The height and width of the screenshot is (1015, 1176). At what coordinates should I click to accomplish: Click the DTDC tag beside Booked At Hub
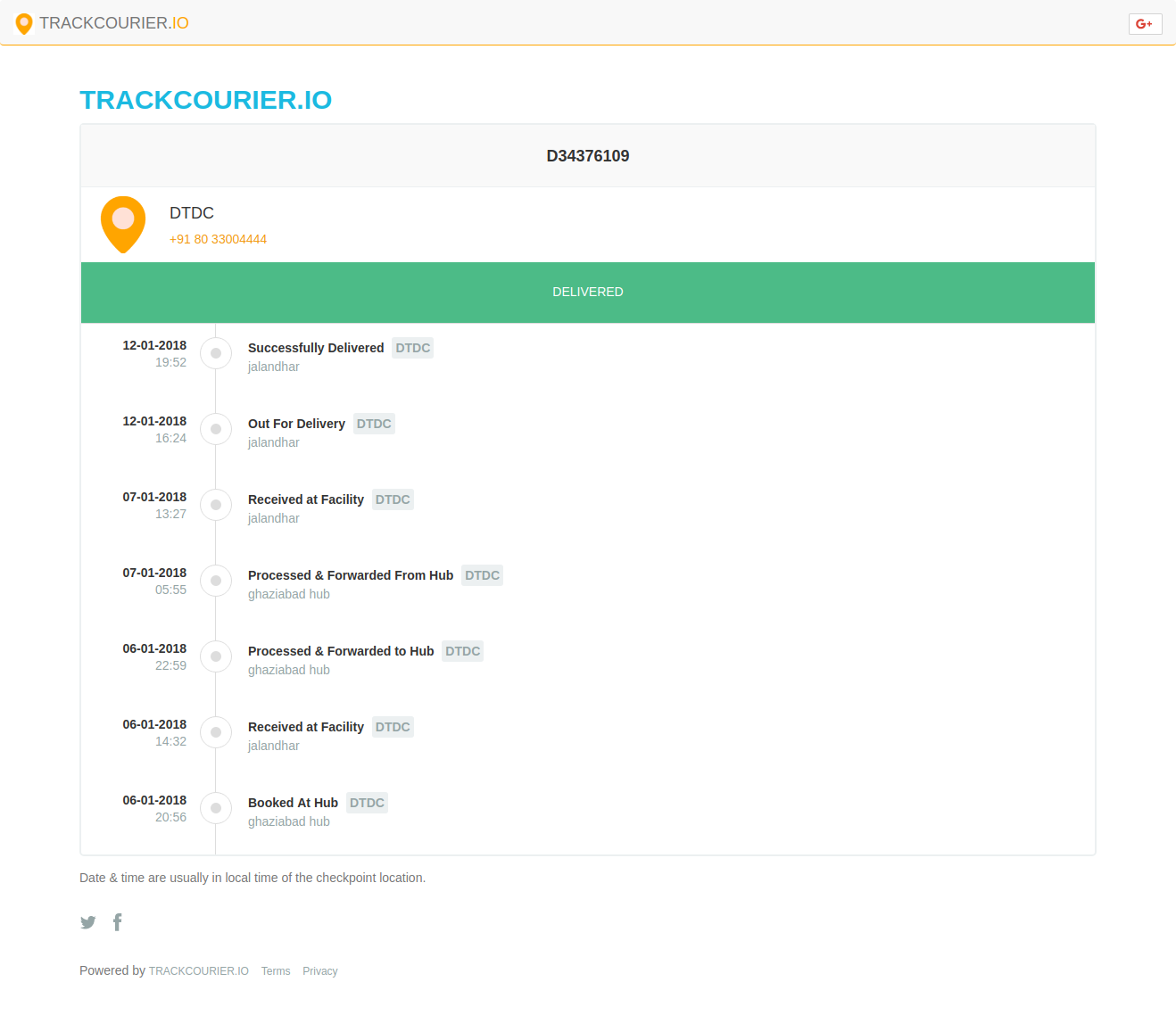tap(367, 803)
